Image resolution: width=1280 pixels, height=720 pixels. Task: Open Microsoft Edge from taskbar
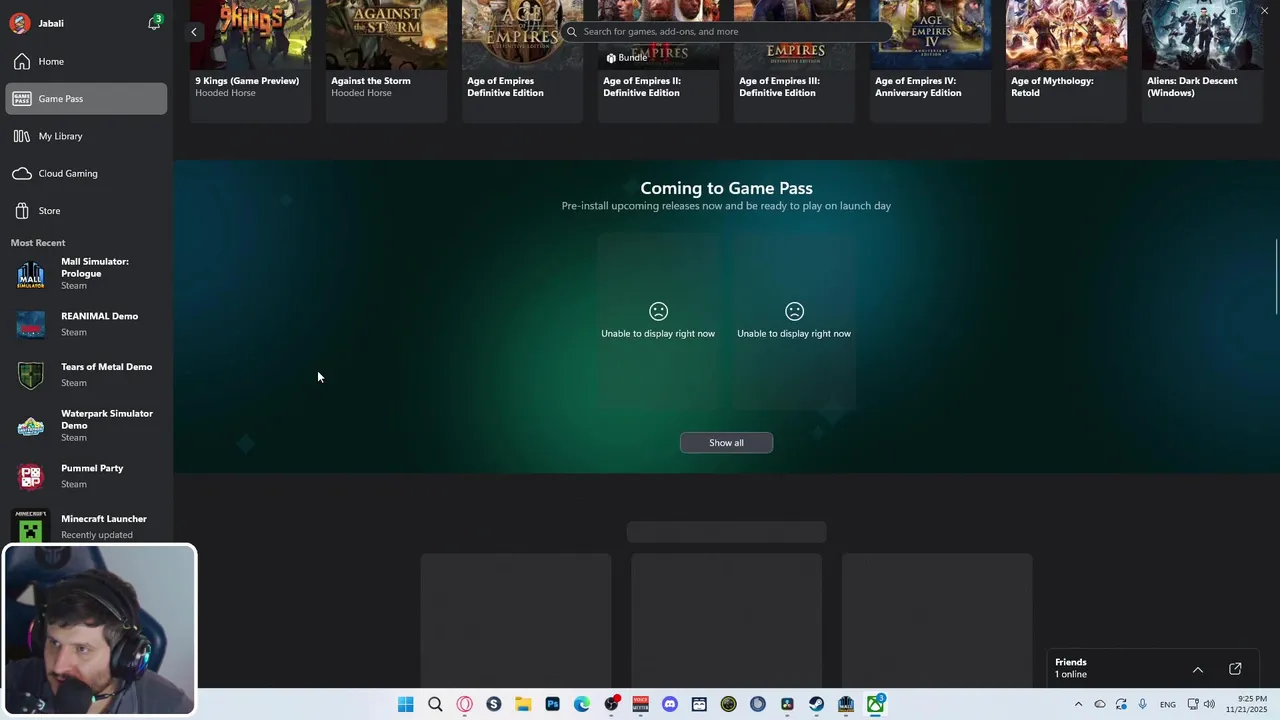[582, 704]
